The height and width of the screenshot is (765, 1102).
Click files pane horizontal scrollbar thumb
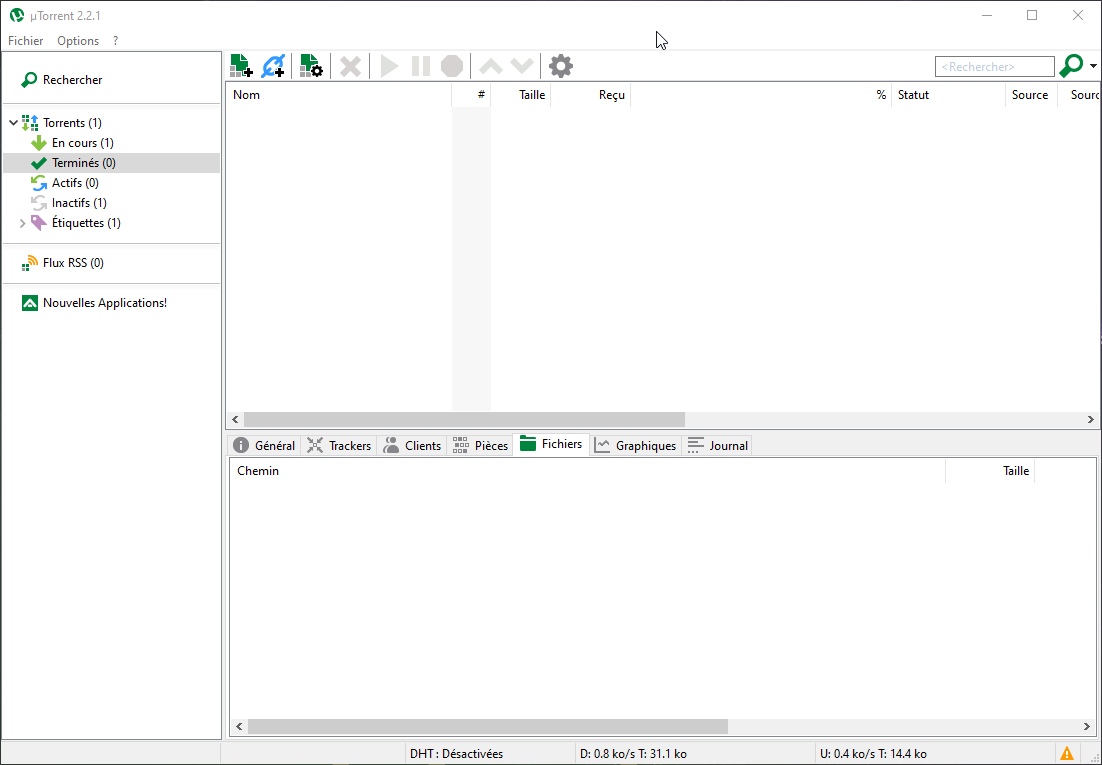pyautogui.click(x=488, y=726)
